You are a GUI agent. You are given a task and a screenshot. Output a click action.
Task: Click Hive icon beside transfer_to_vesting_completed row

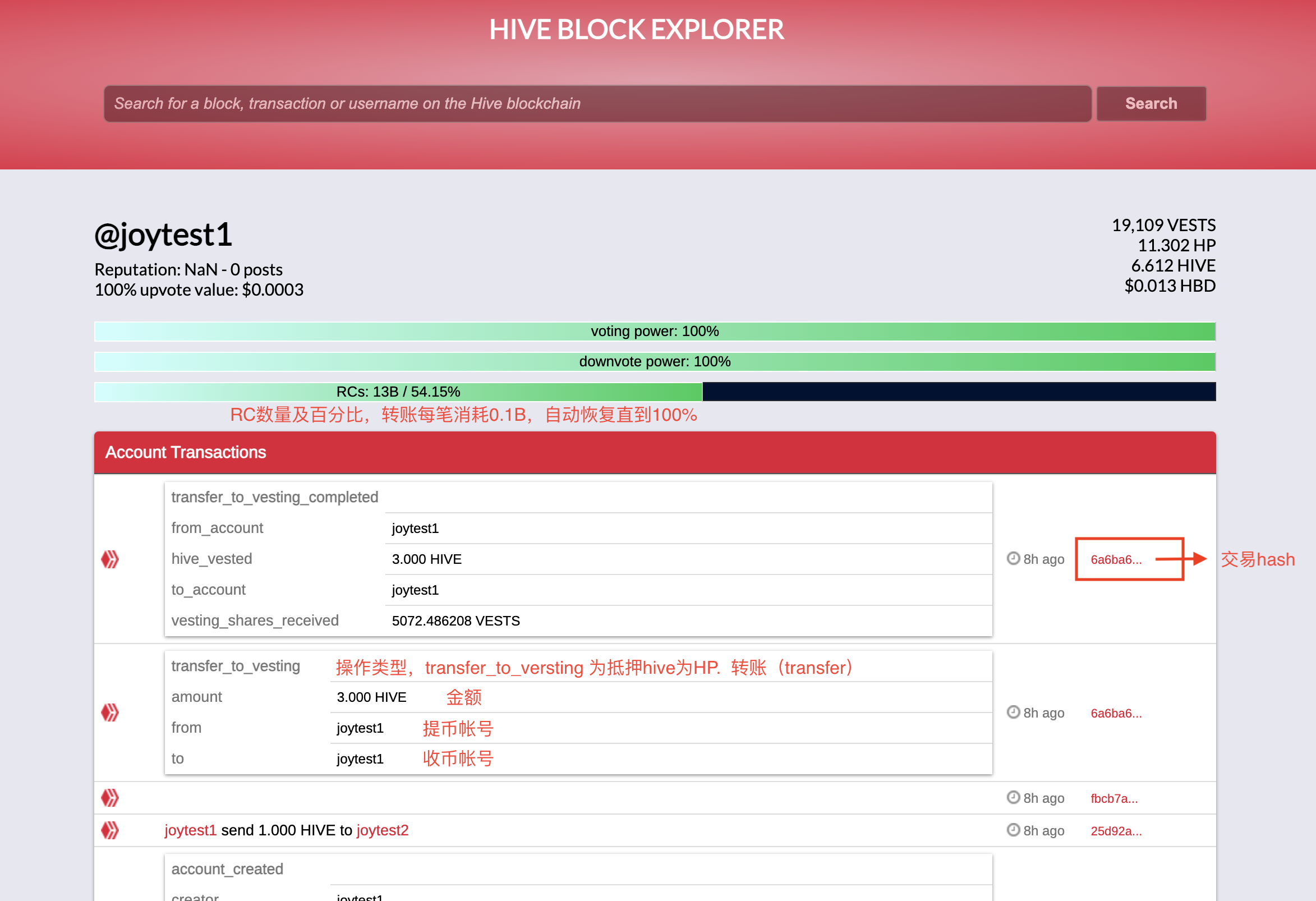(110, 559)
